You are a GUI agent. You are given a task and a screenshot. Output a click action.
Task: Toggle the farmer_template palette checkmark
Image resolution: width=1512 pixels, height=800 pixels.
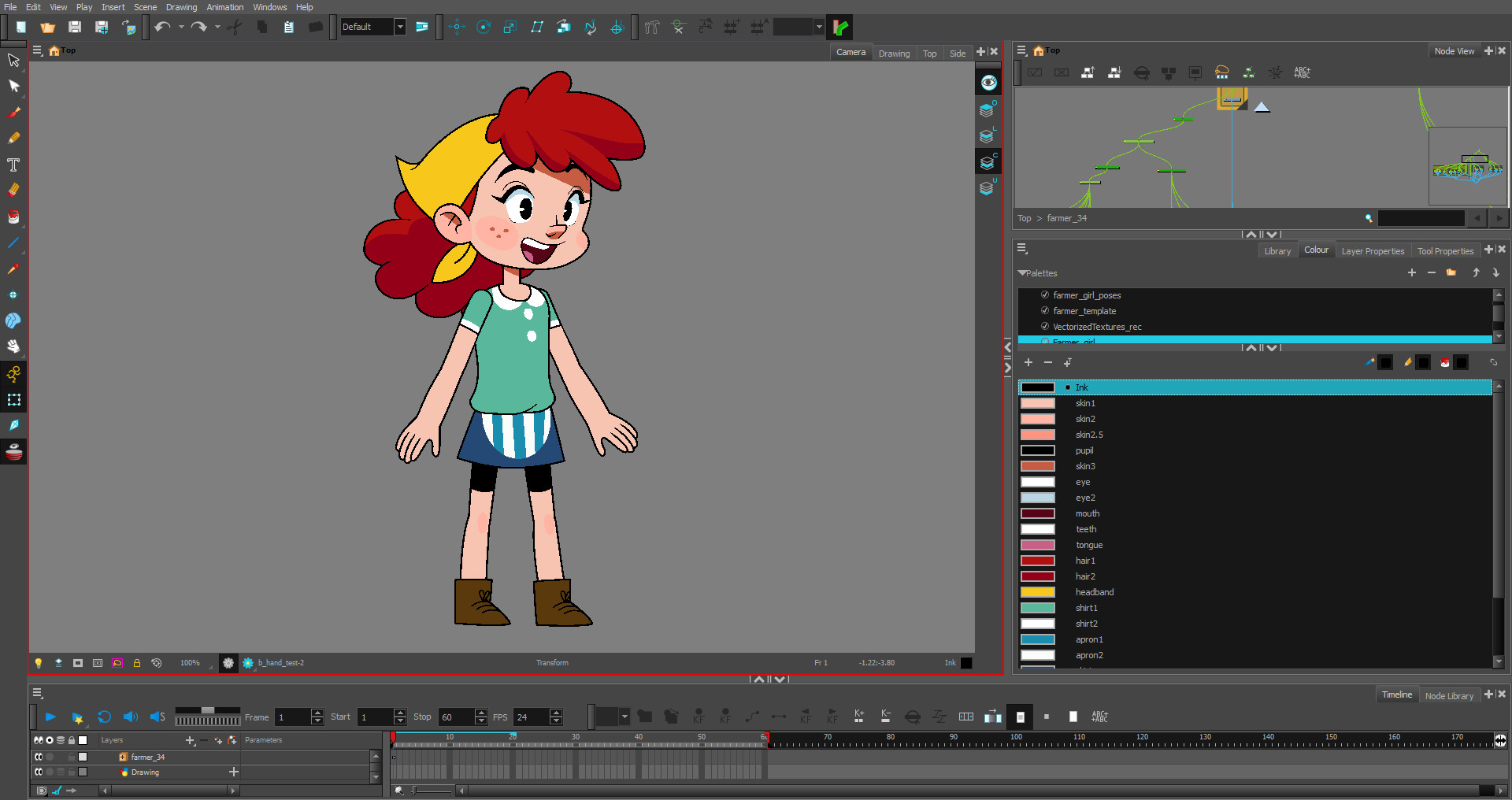pos(1045,311)
